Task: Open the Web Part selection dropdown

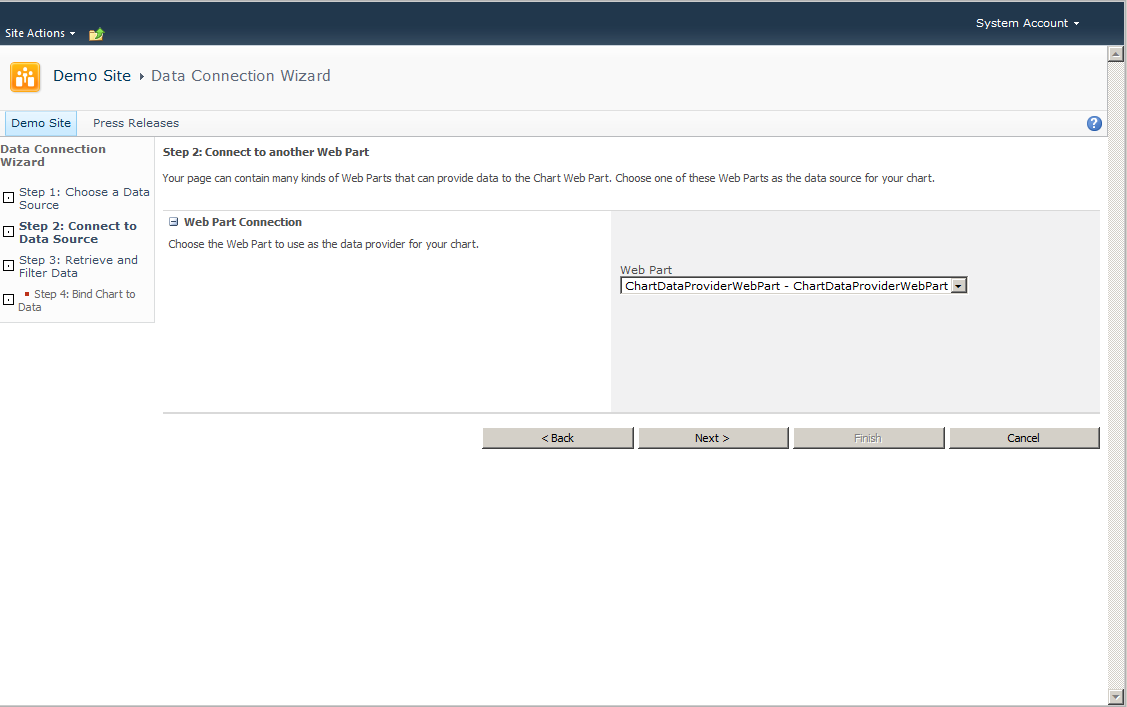Action: coord(960,285)
